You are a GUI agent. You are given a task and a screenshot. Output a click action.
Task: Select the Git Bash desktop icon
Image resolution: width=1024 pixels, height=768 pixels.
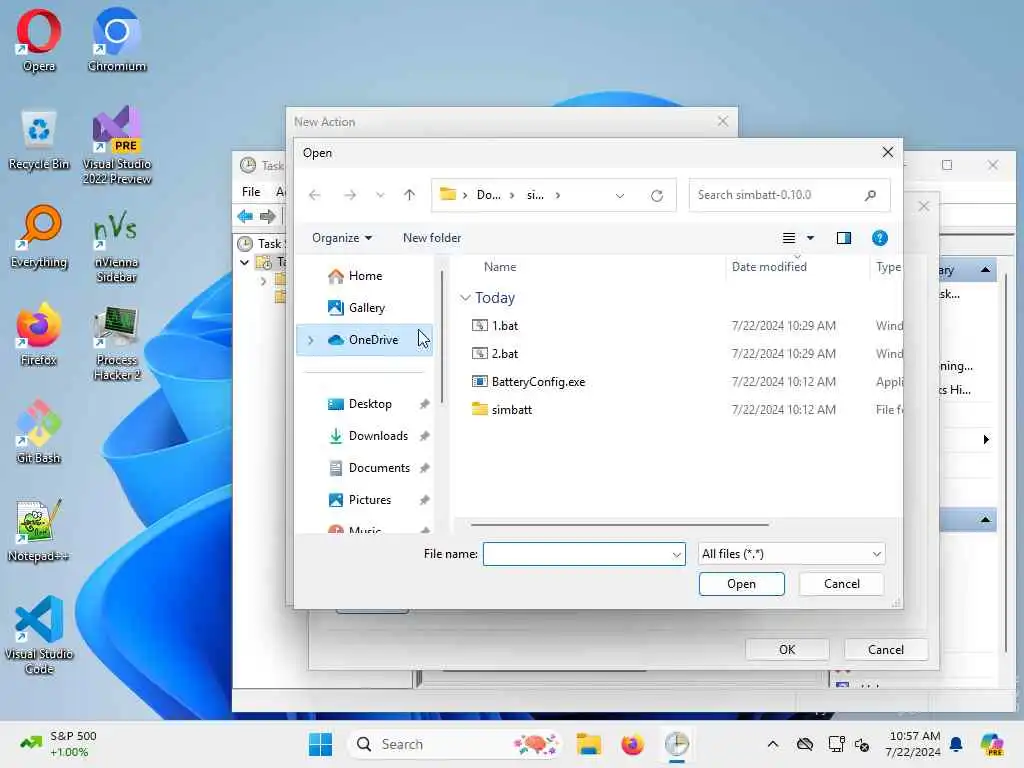tap(39, 432)
